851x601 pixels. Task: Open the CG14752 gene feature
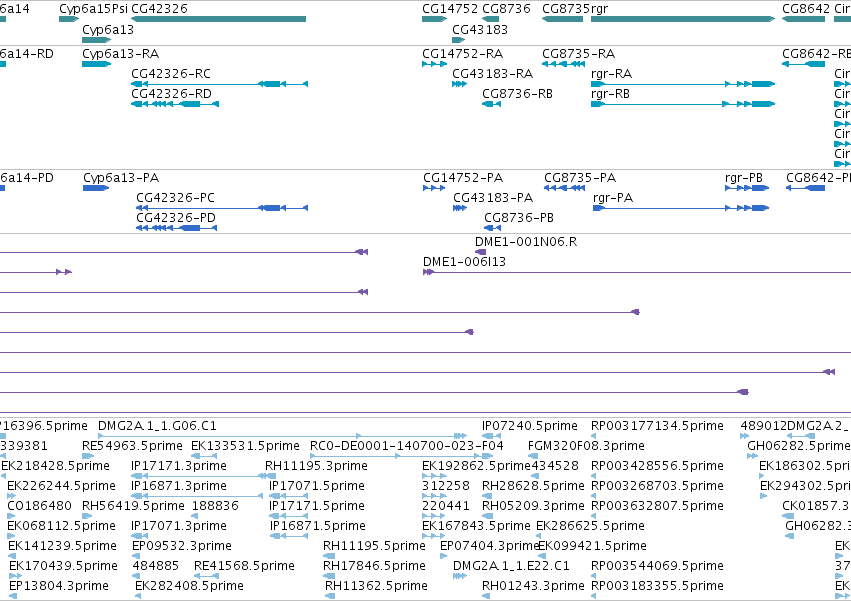434,19
